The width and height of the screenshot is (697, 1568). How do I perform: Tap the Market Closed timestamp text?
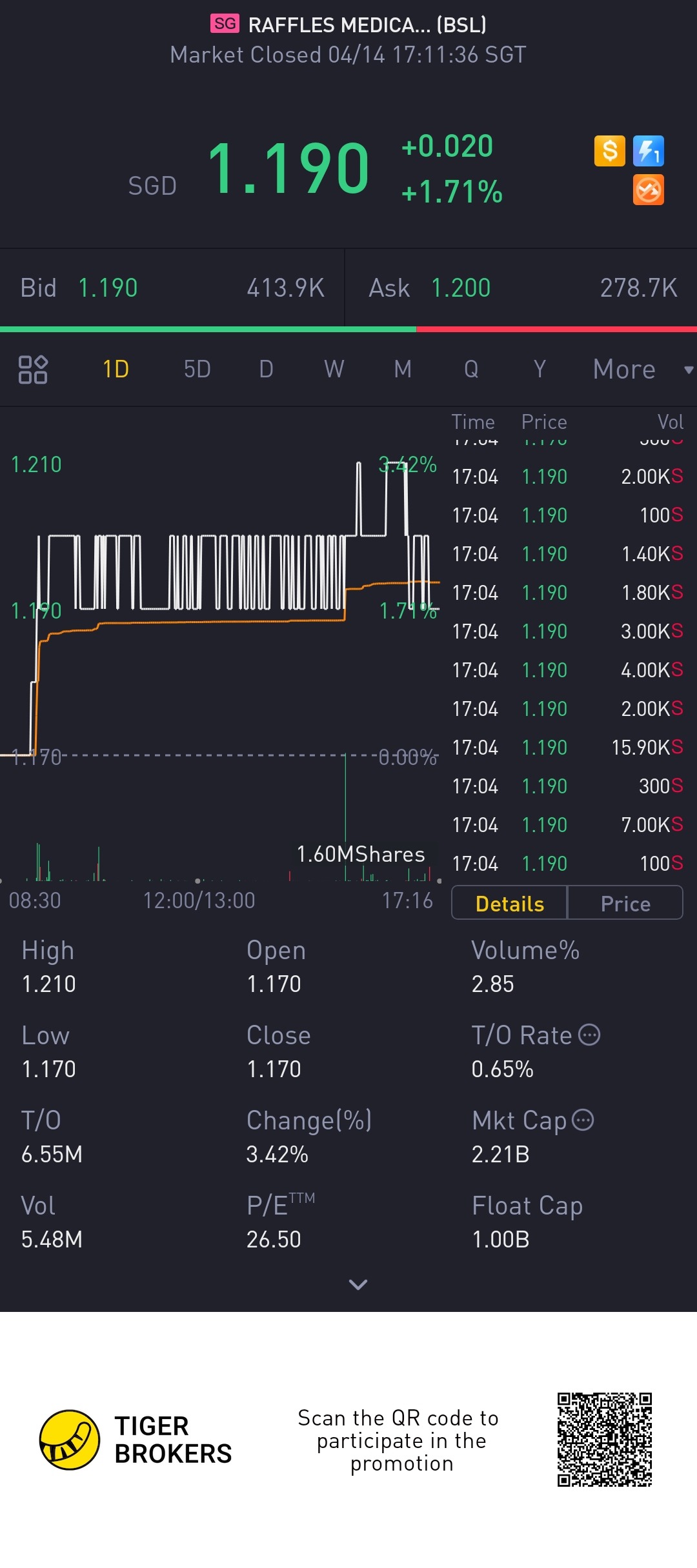click(348, 55)
